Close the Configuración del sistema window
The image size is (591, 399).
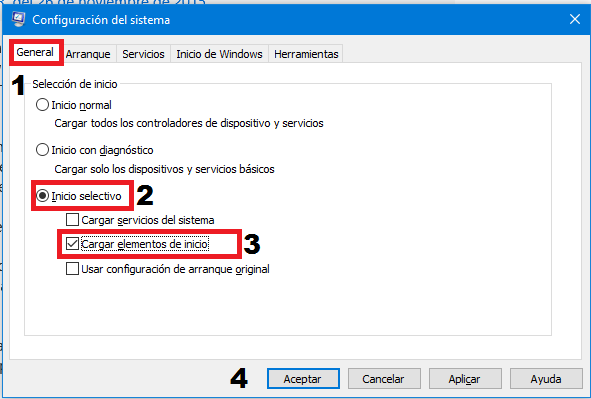tap(574, 19)
